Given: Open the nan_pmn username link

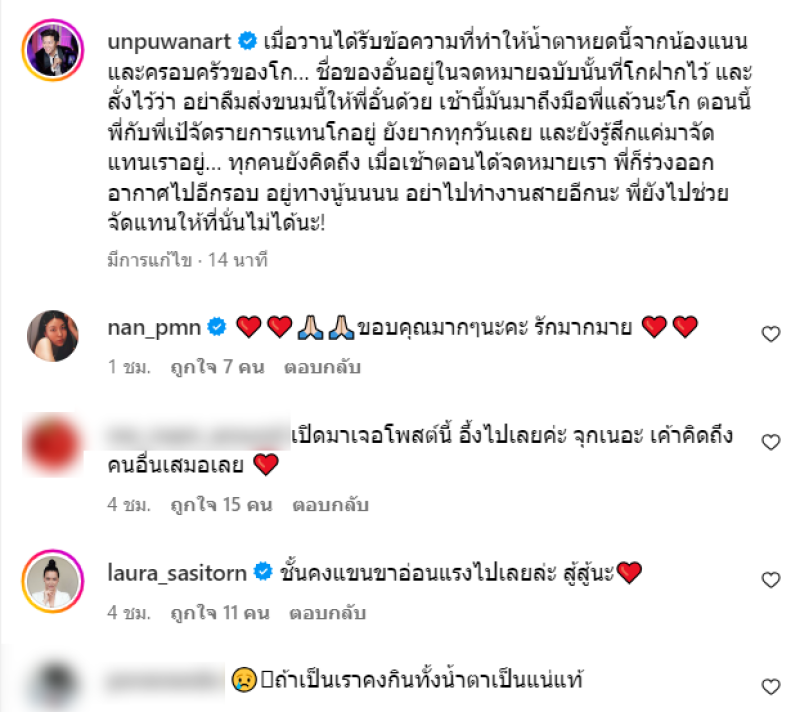Looking at the screenshot, I should pyautogui.click(x=154, y=328).
